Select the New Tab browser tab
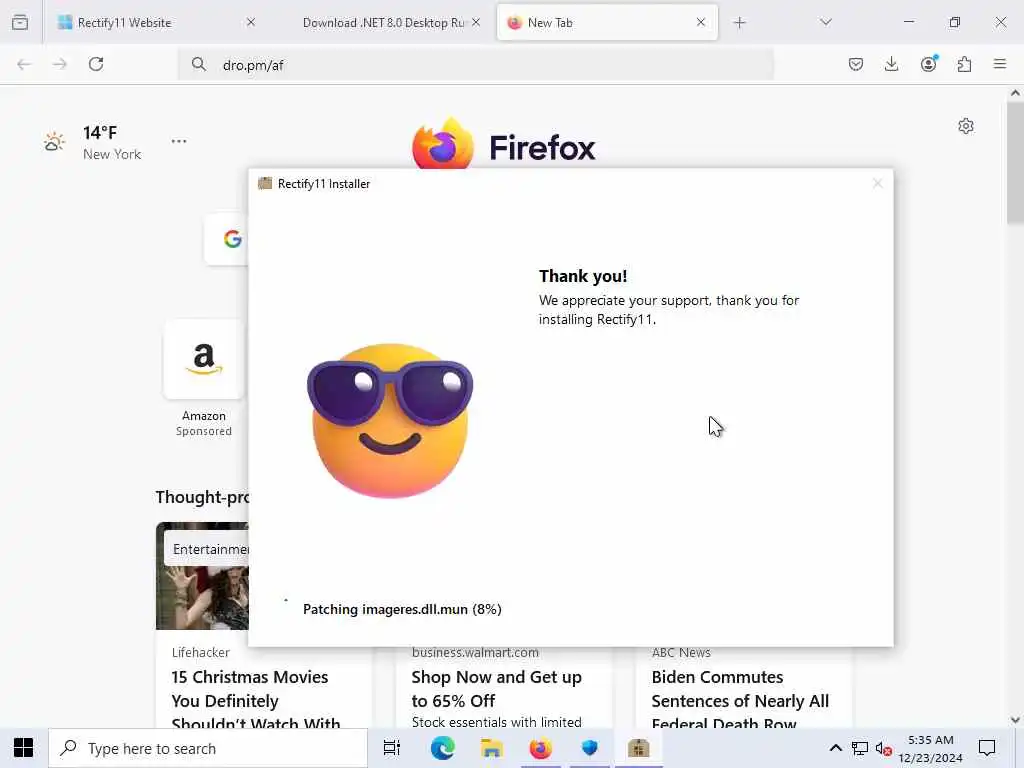Screen dimensions: 1024x768 click(x=607, y=22)
